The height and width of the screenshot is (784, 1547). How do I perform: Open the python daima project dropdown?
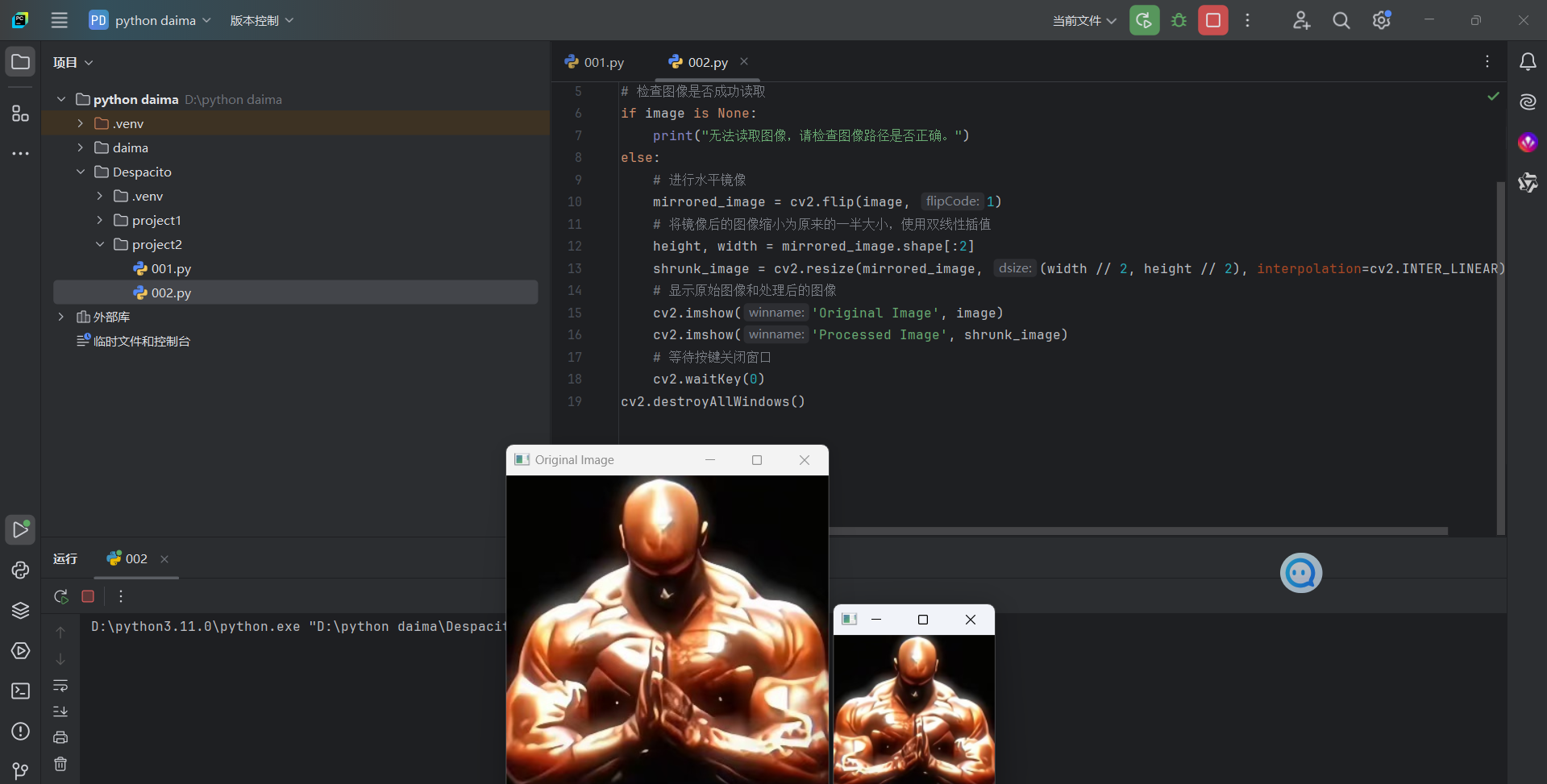[150, 20]
